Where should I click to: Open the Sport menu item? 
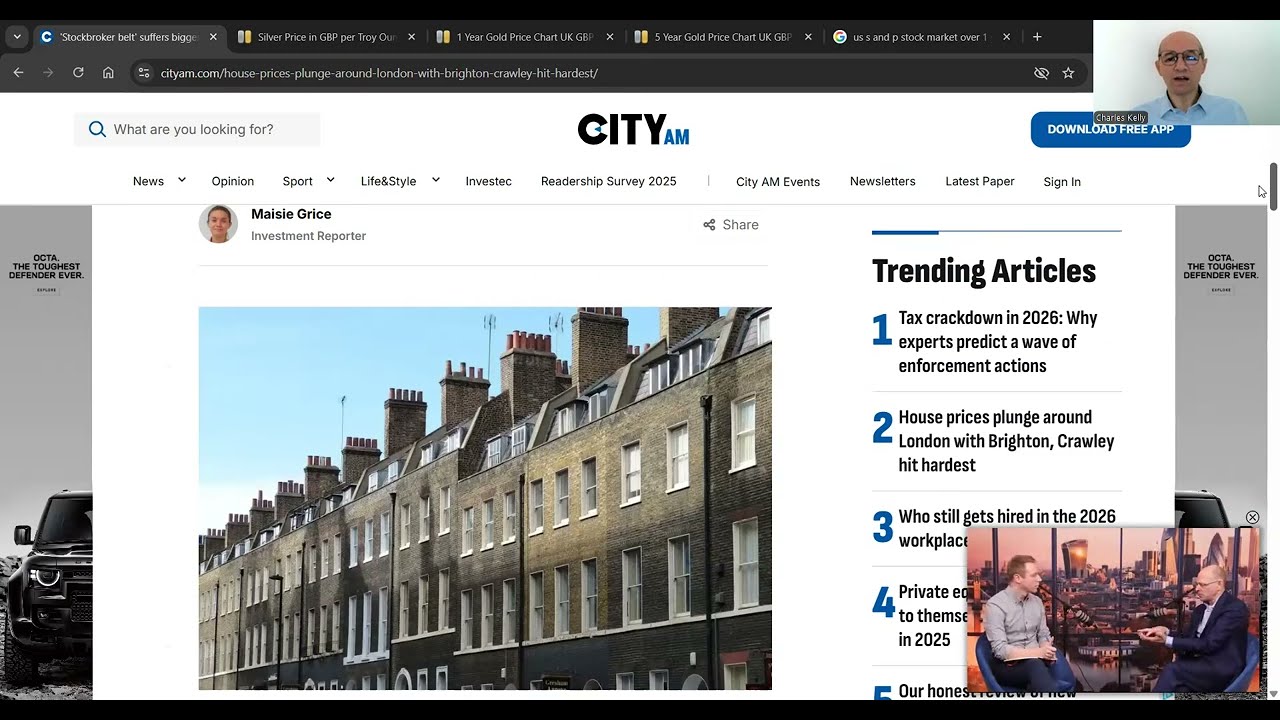(x=298, y=181)
